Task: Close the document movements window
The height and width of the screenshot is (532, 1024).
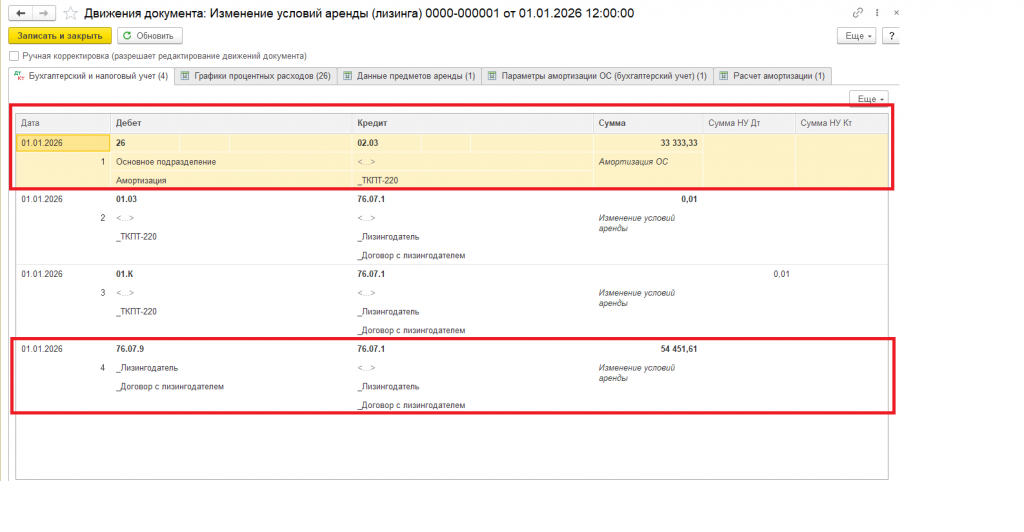Action: [x=896, y=12]
